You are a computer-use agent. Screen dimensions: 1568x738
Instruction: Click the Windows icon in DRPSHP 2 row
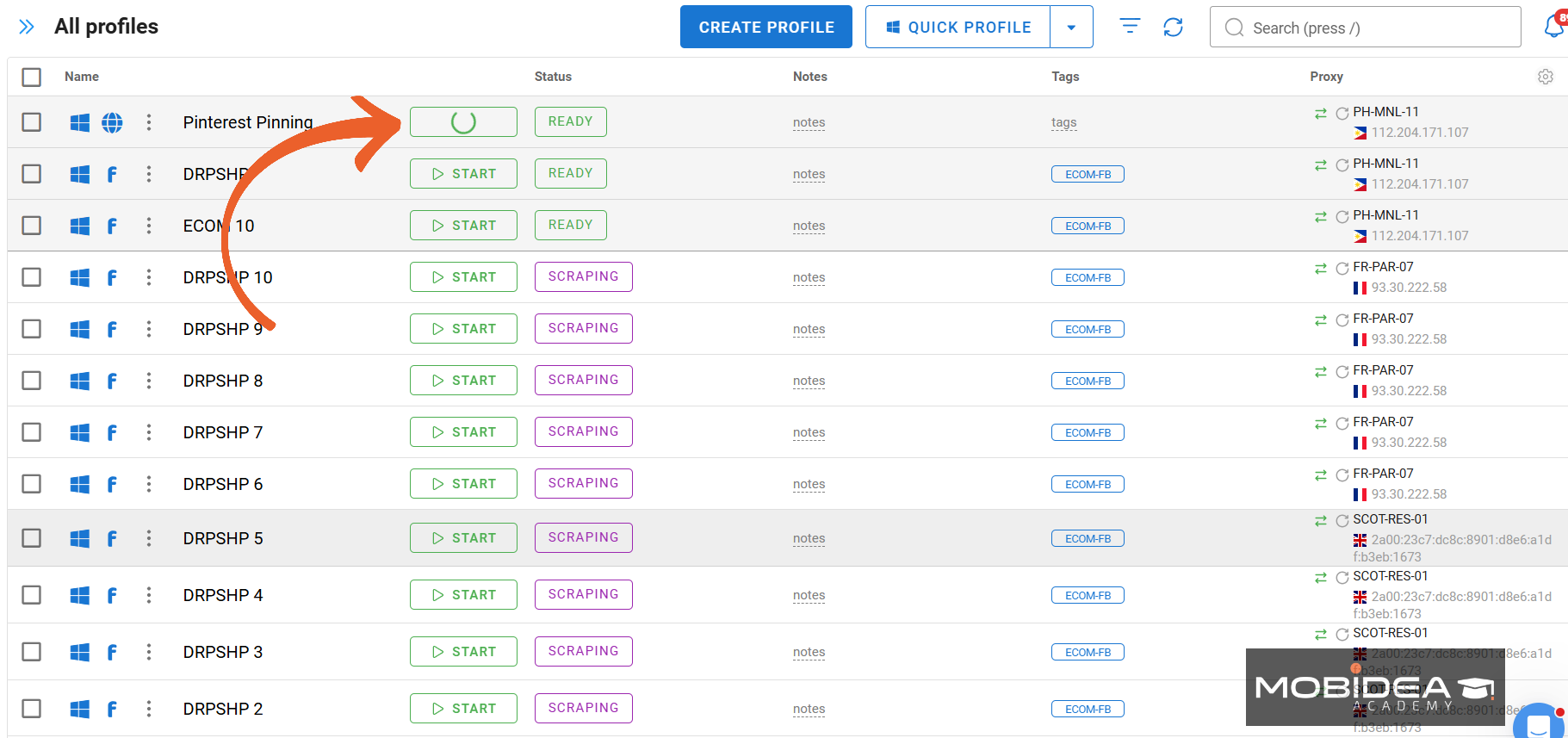[80, 709]
